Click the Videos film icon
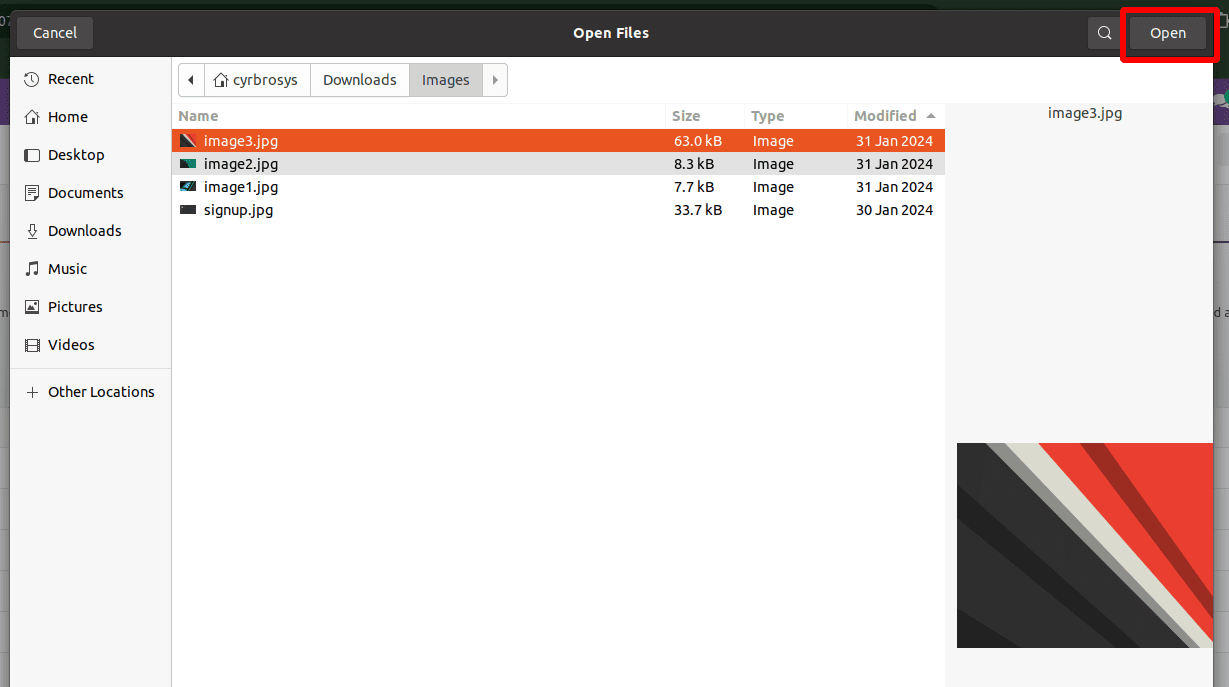This screenshot has width=1229, height=687. pyautogui.click(x=32, y=345)
